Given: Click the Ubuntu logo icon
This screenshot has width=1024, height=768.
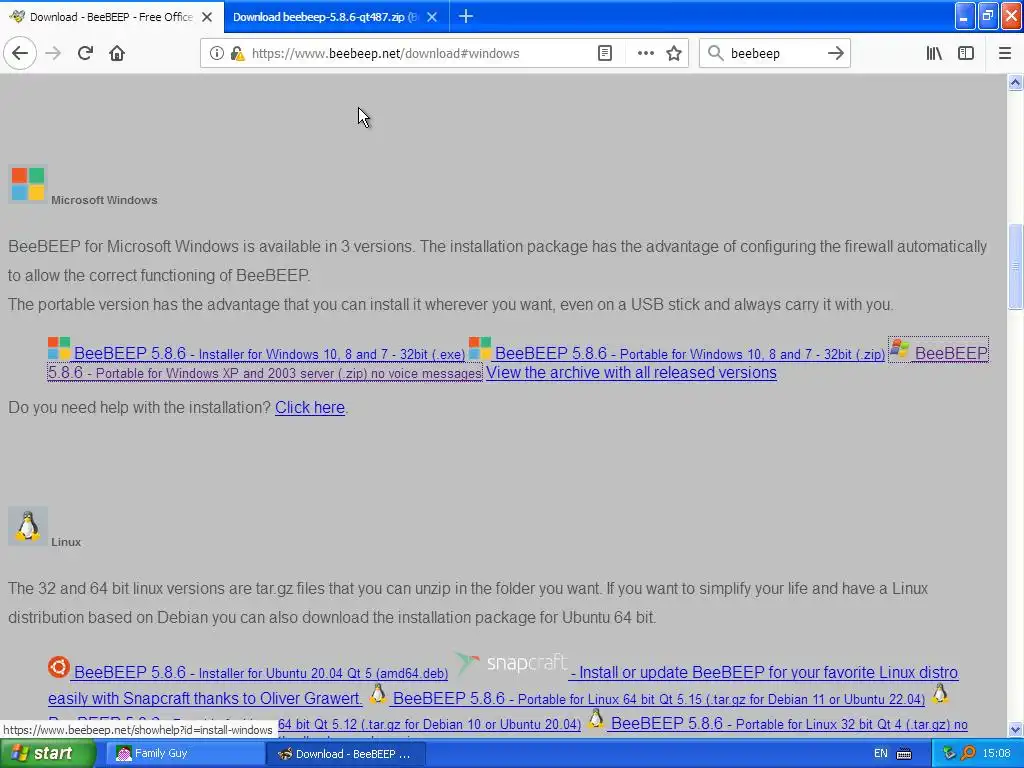Looking at the screenshot, I should click(x=59, y=667).
